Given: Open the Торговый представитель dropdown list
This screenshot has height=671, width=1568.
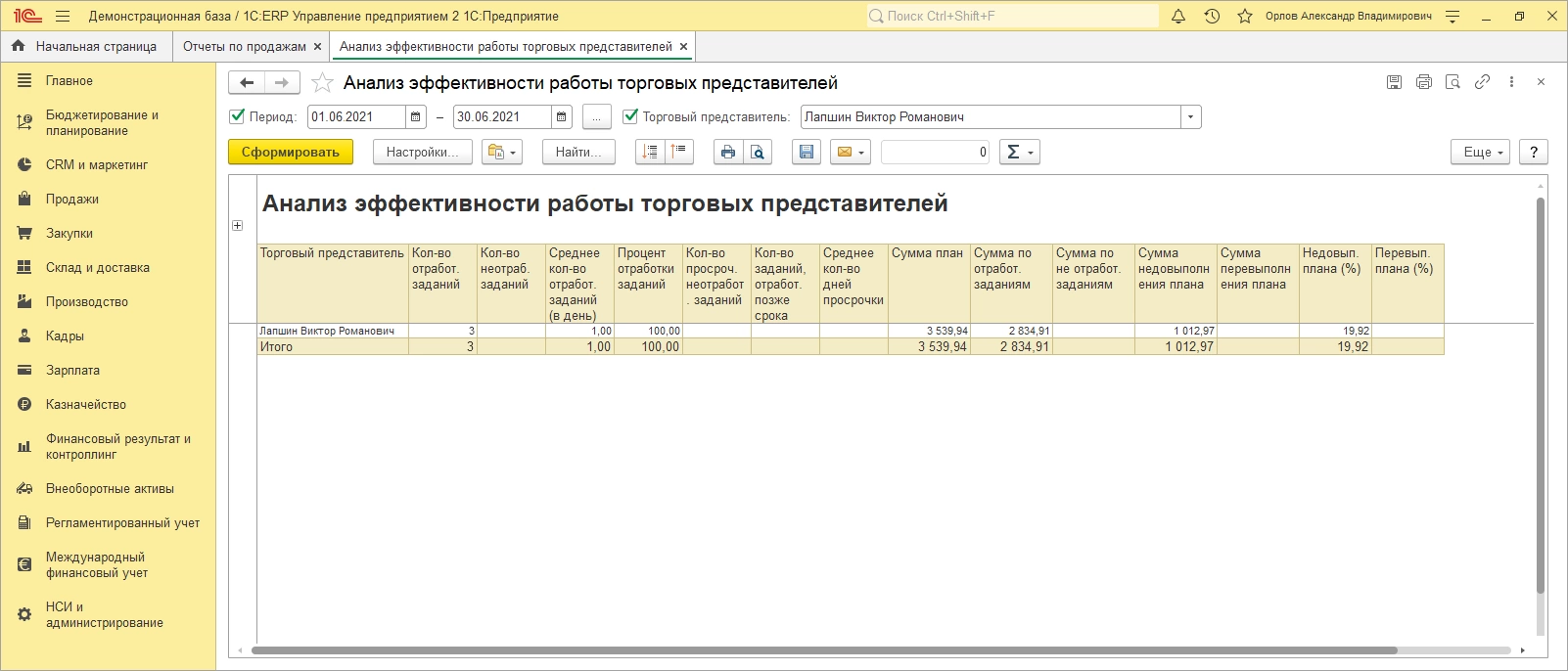Looking at the screenshot, I should pyautogui.click(x=1190, y=117).
